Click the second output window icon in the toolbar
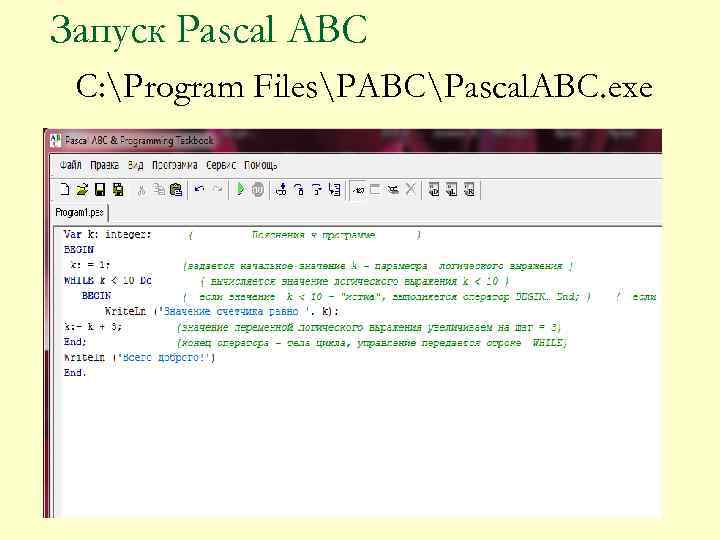 [x=451, y=190]
